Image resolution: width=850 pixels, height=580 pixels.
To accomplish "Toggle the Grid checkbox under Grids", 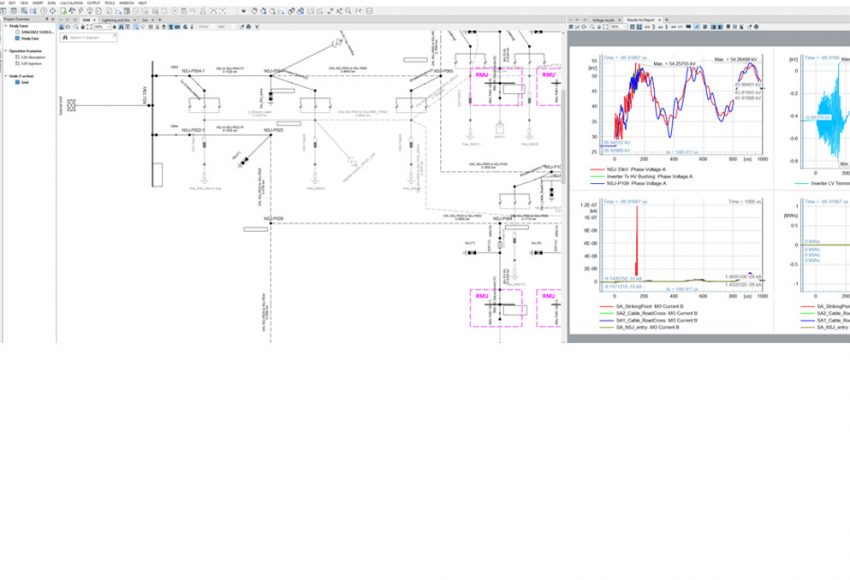I will pos(17,82).
